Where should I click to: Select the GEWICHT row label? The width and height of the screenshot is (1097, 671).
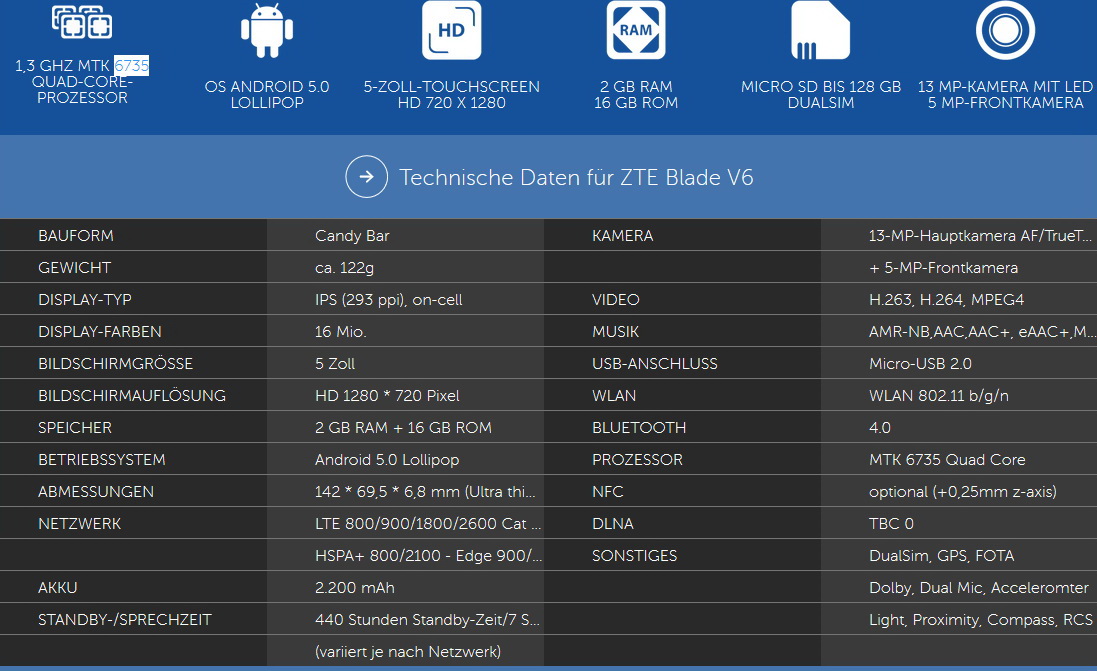click(x=74, y=268)
